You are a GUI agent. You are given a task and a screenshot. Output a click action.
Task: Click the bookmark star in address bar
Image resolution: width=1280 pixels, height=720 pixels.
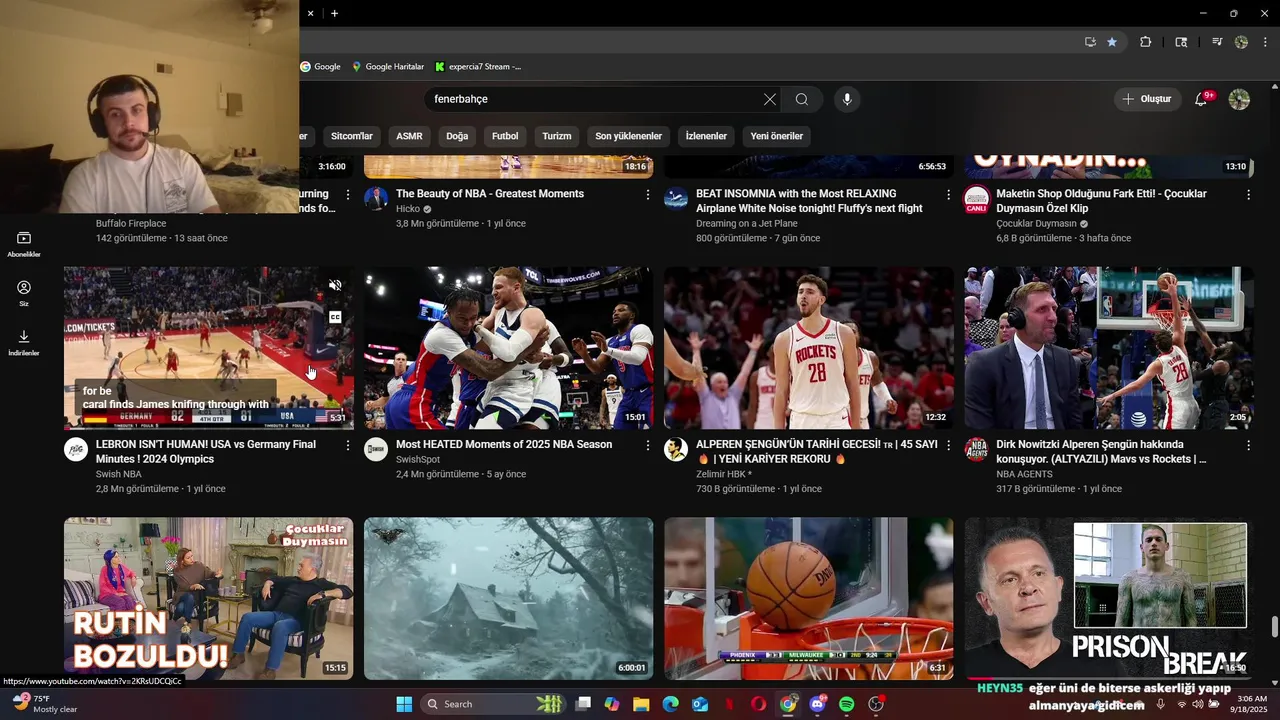(1112, 42)
